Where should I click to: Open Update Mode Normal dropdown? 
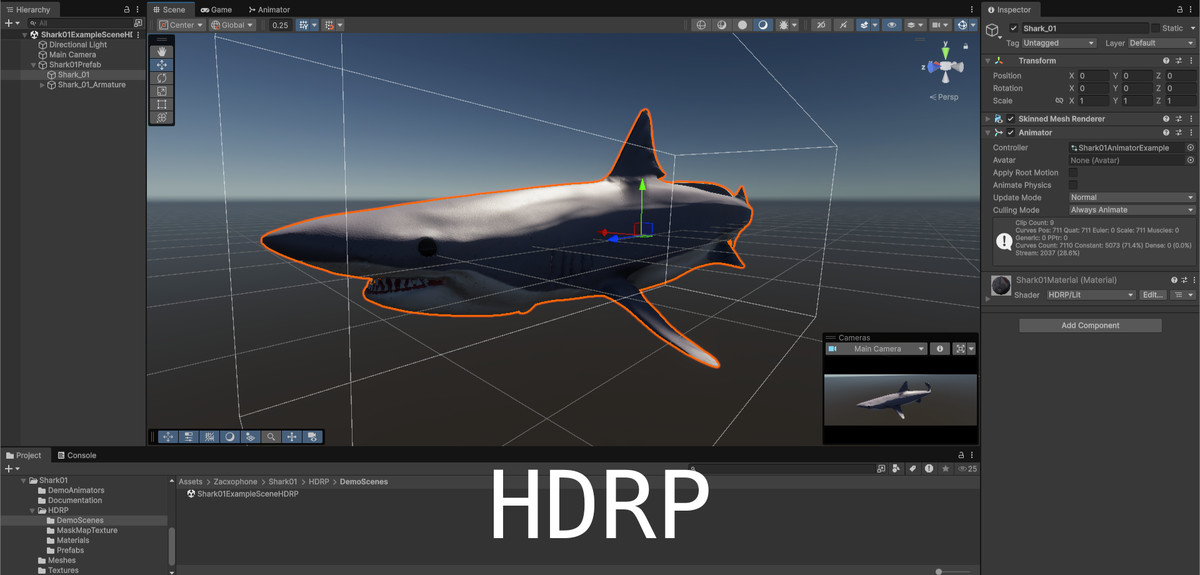pos(1132,198)
